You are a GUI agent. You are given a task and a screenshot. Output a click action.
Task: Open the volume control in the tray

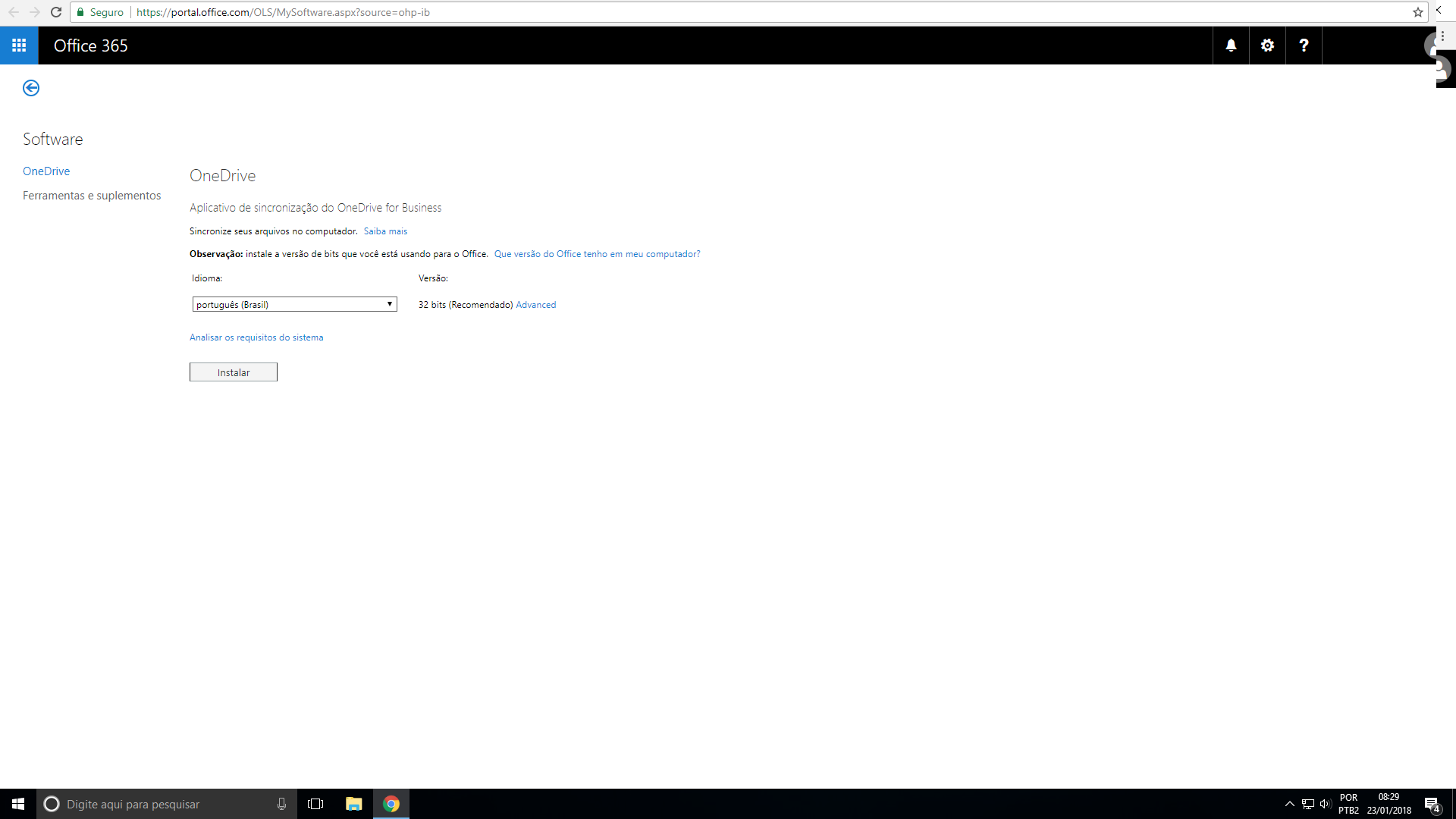point(1326,804)
